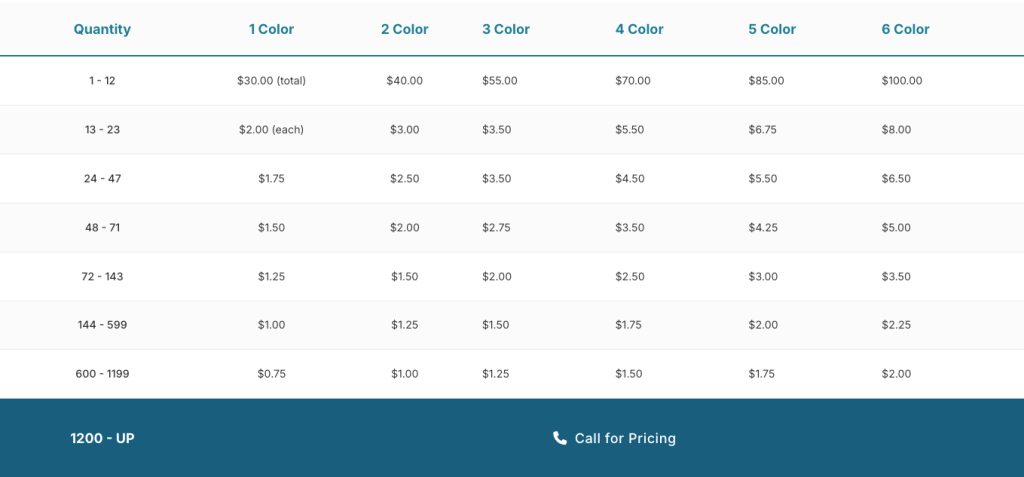The image size is (1024, 477).
Task: Select the 6 Color column header
Action: click(905, 29)
